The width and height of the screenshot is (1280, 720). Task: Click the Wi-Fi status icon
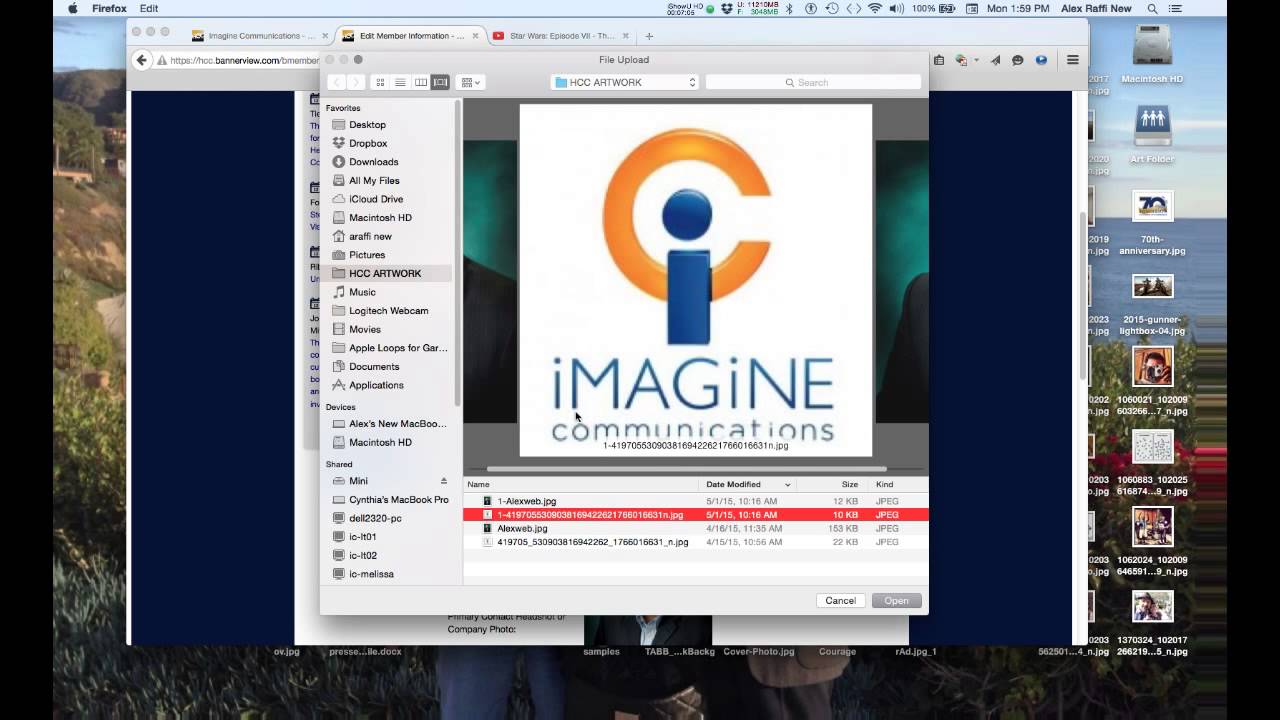[875, 8]
